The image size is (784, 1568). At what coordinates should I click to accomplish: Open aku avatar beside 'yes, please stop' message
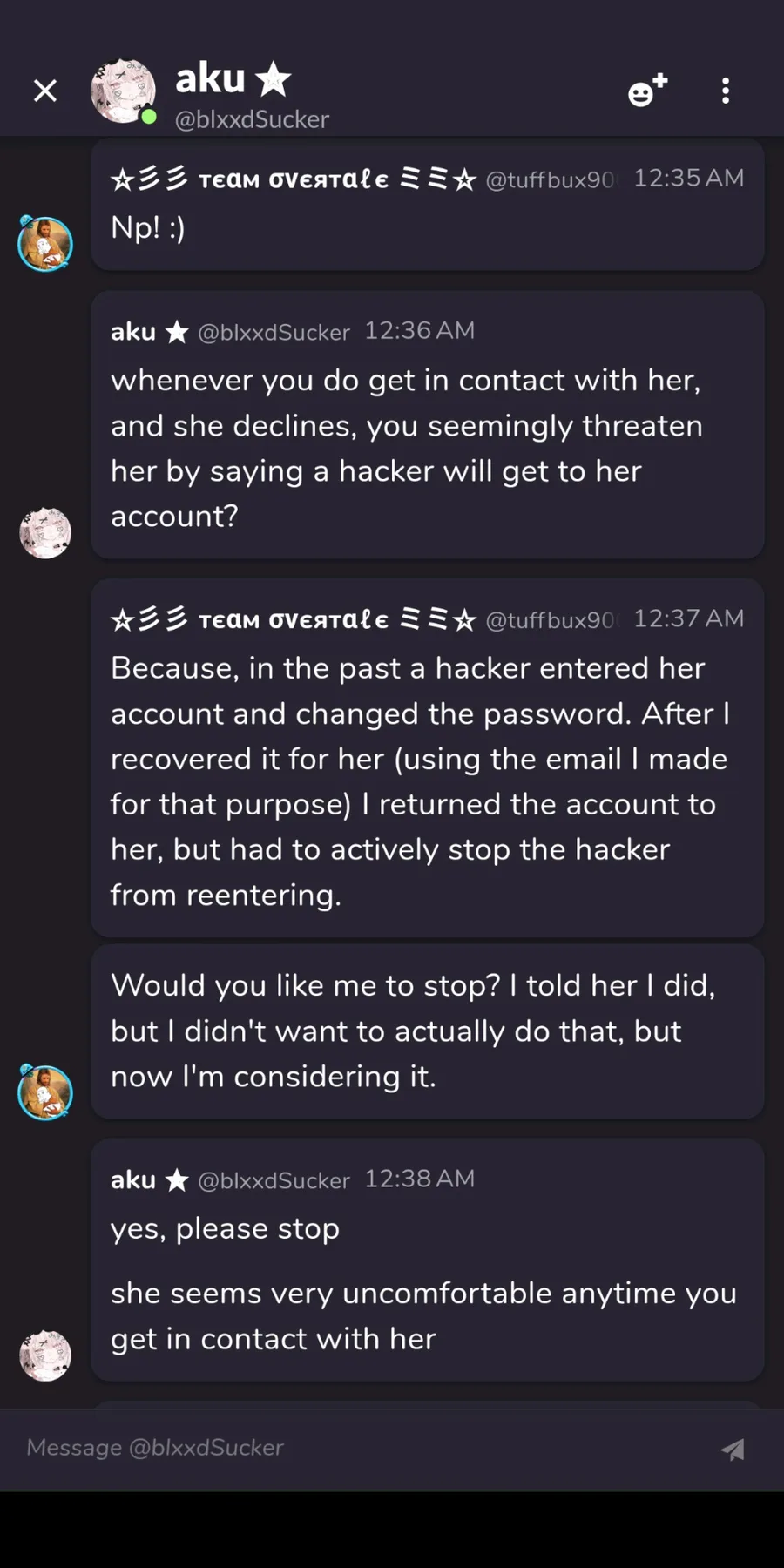45,1355
